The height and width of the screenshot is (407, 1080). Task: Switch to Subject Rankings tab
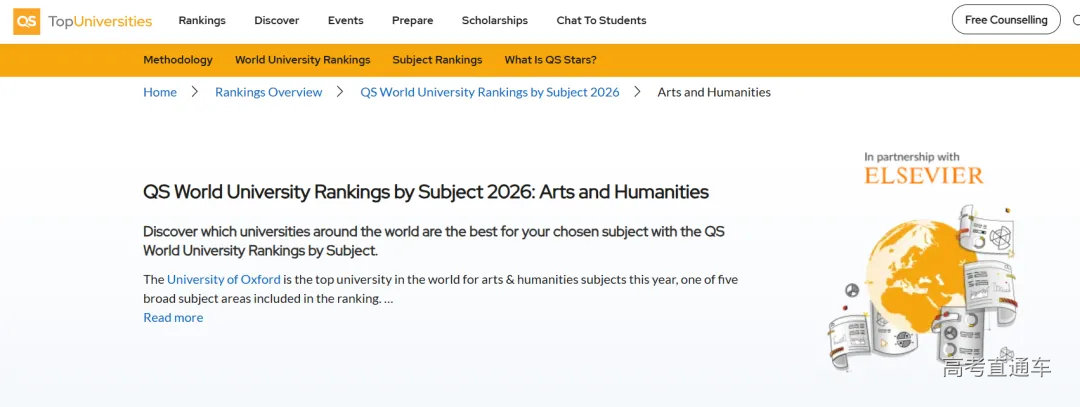[x=437, y=60]
